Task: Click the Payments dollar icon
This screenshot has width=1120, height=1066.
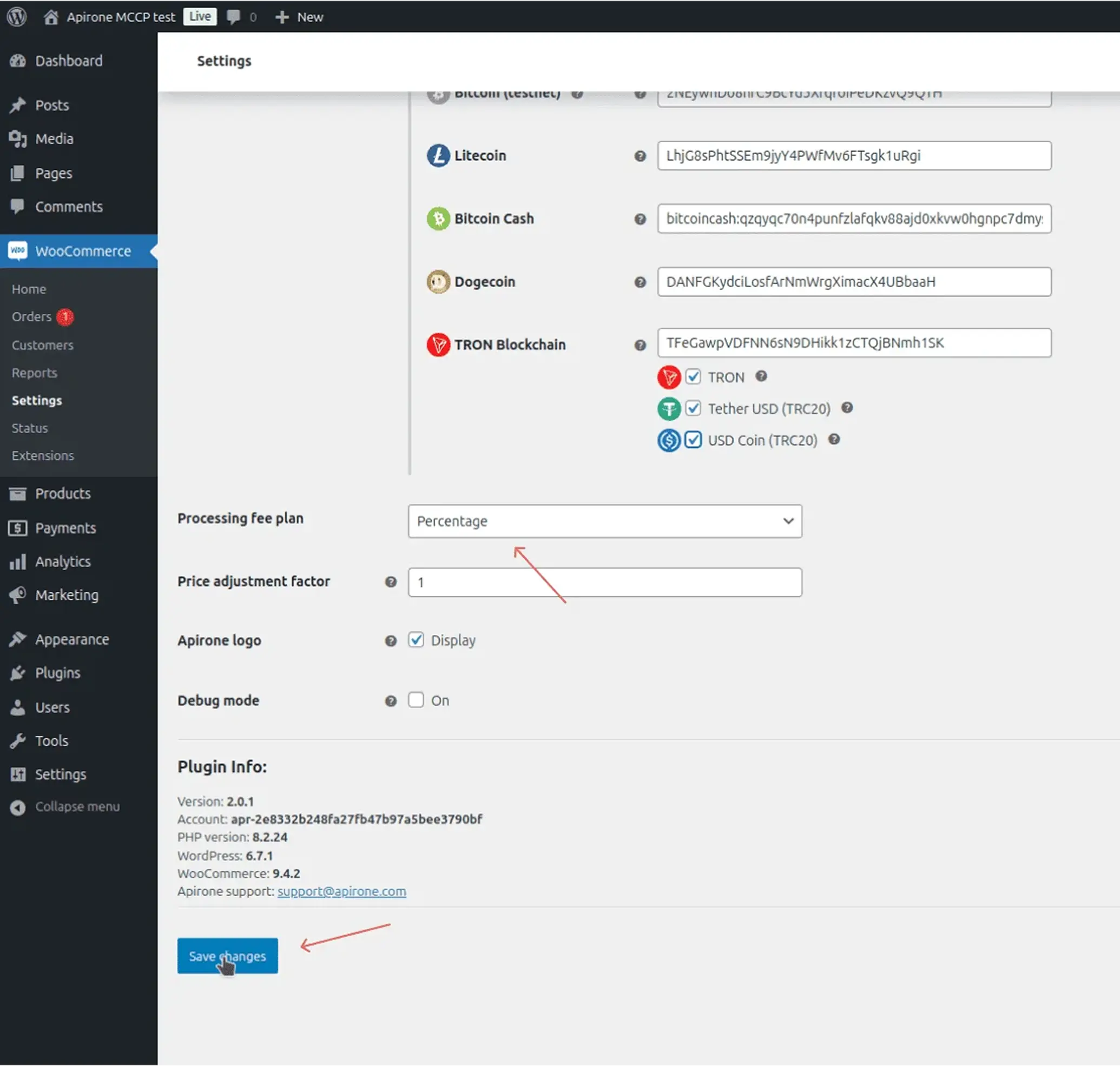Action: pyautogui.click(x=18, y=528)
